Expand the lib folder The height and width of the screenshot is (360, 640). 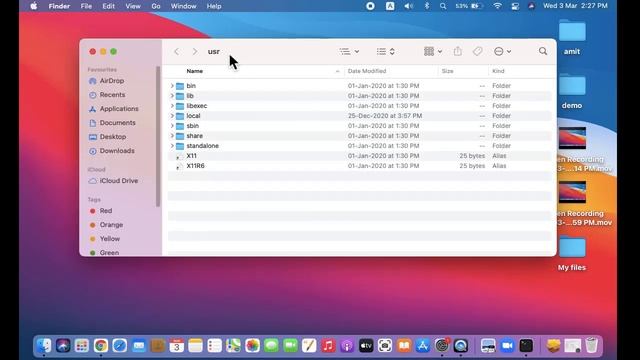[x=172, y=96]
